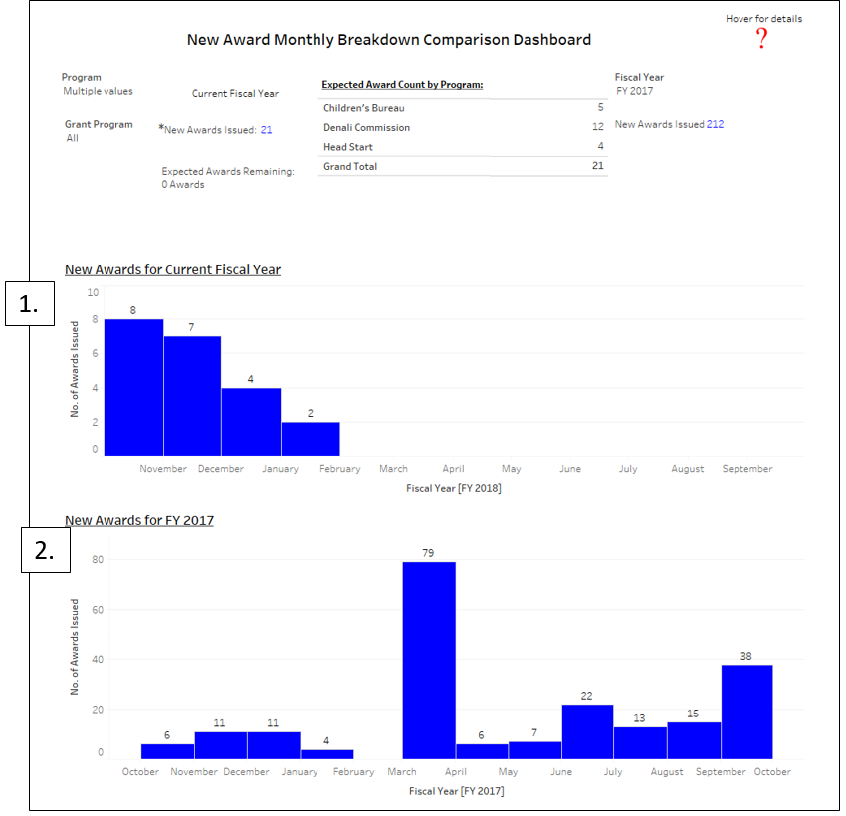Select the bar labeled 8 in FY 2018 chart
The image size is (846, 816).
[x=134, y=387]
